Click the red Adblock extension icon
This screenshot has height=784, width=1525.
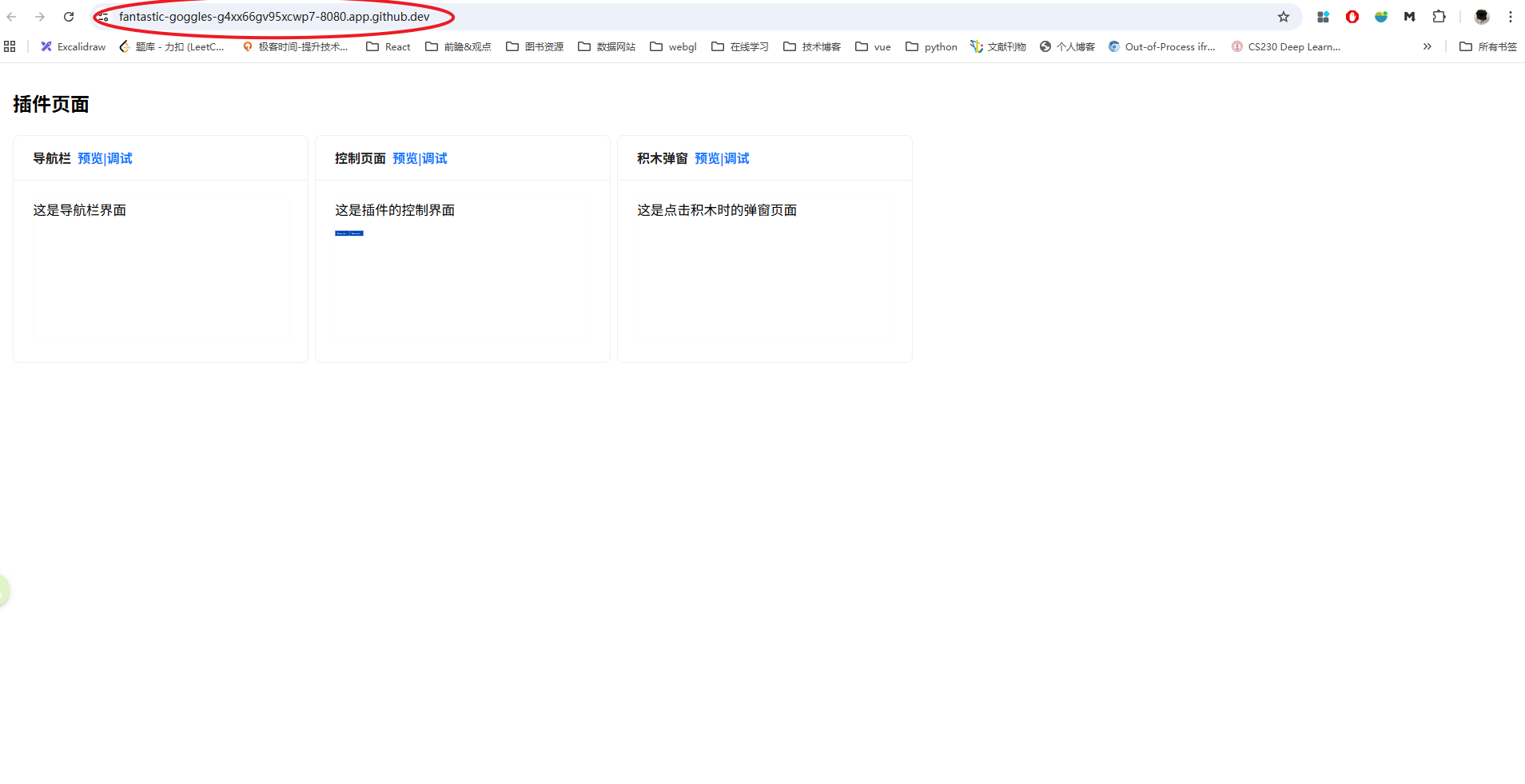click(1352, 17)
